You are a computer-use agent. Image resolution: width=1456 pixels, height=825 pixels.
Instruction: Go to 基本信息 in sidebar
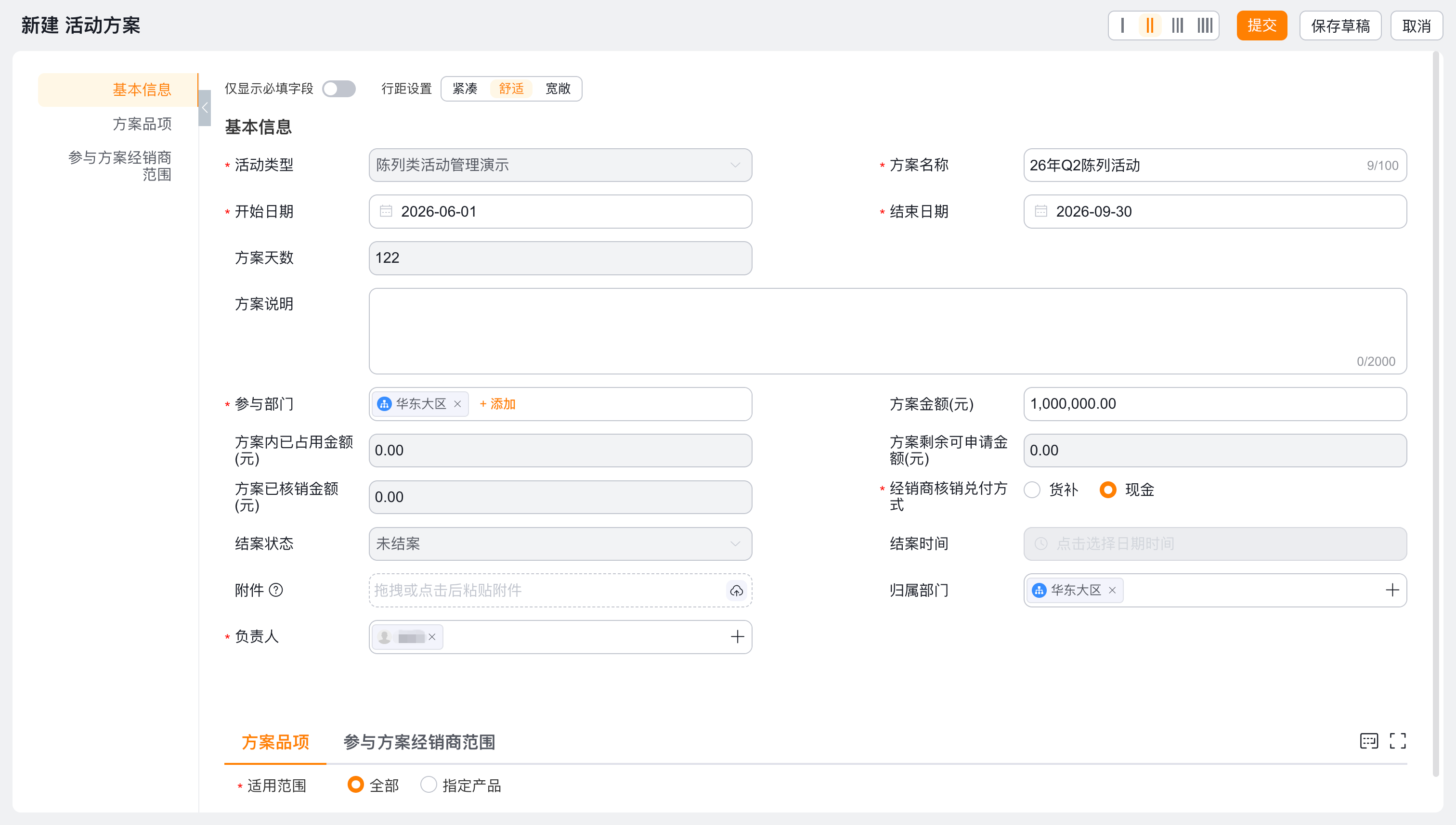[x=118, y=90]
